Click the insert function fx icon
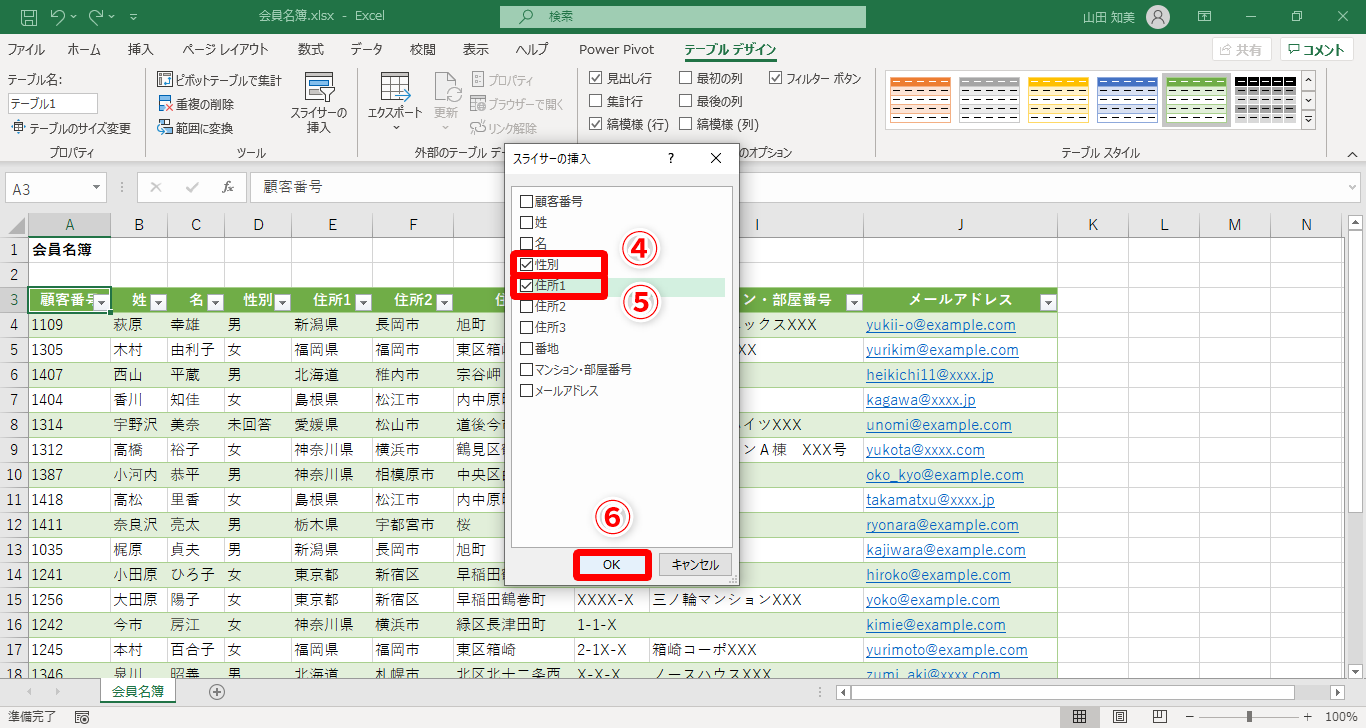 [x=228, y=187]
